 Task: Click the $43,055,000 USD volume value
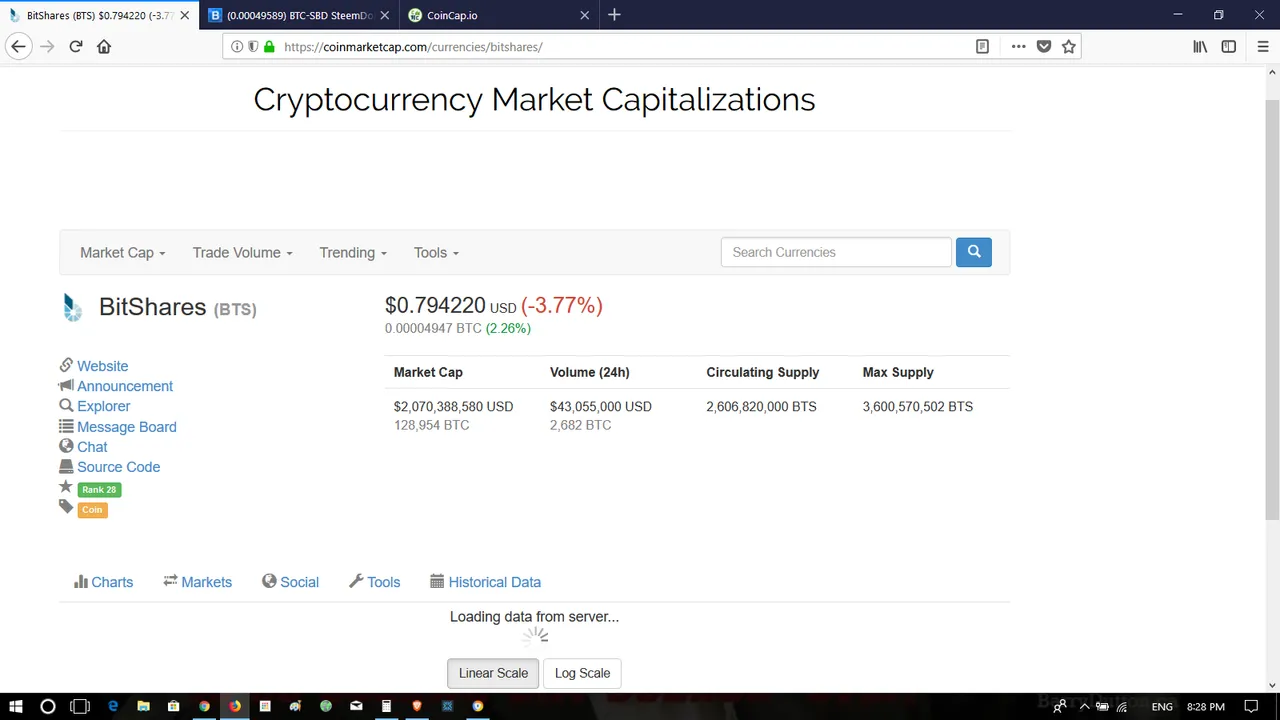coord(600,407)
